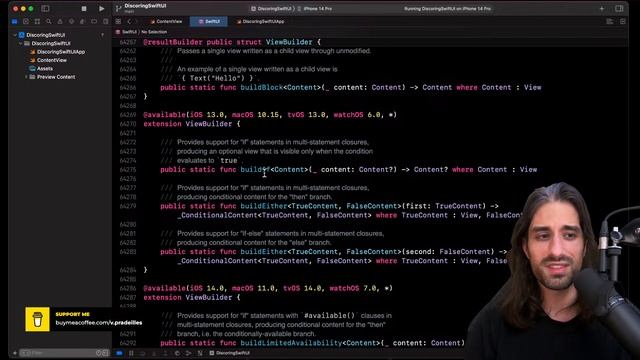Click the Step out debug button
The image size is (640, 360).
(x=165, y=353)
